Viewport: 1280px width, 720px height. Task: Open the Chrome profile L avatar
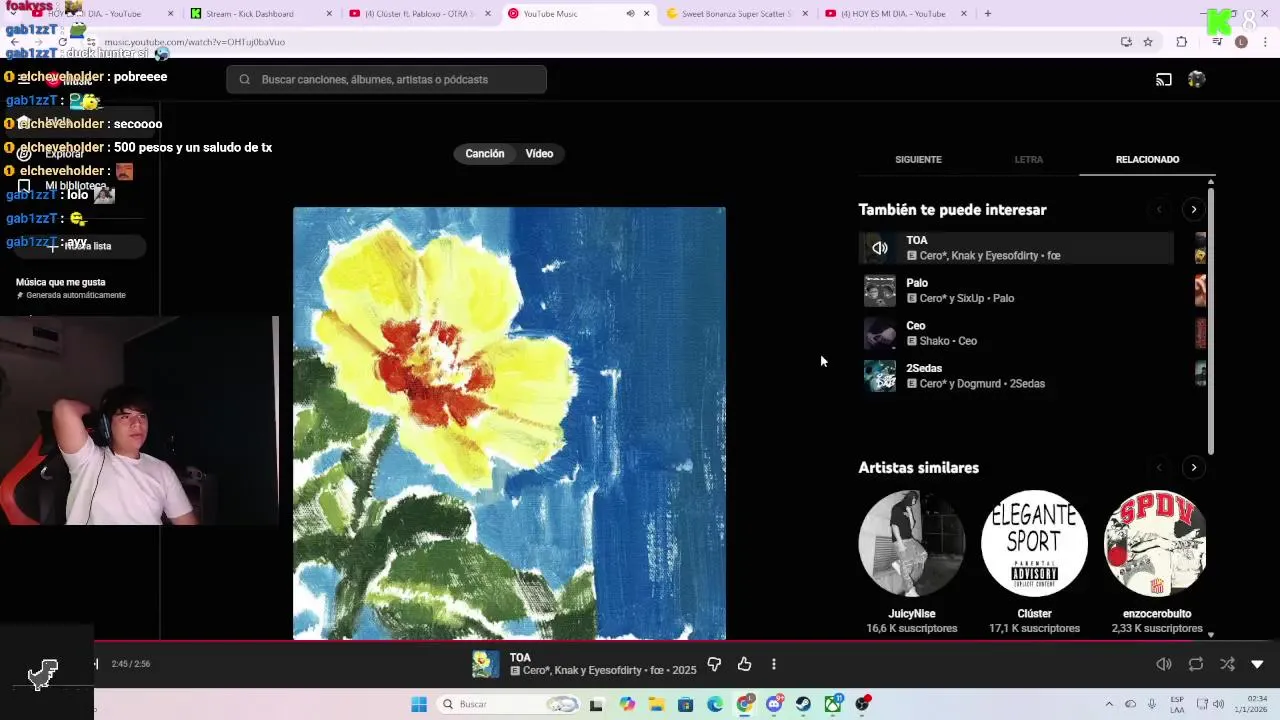[1241, 42]
